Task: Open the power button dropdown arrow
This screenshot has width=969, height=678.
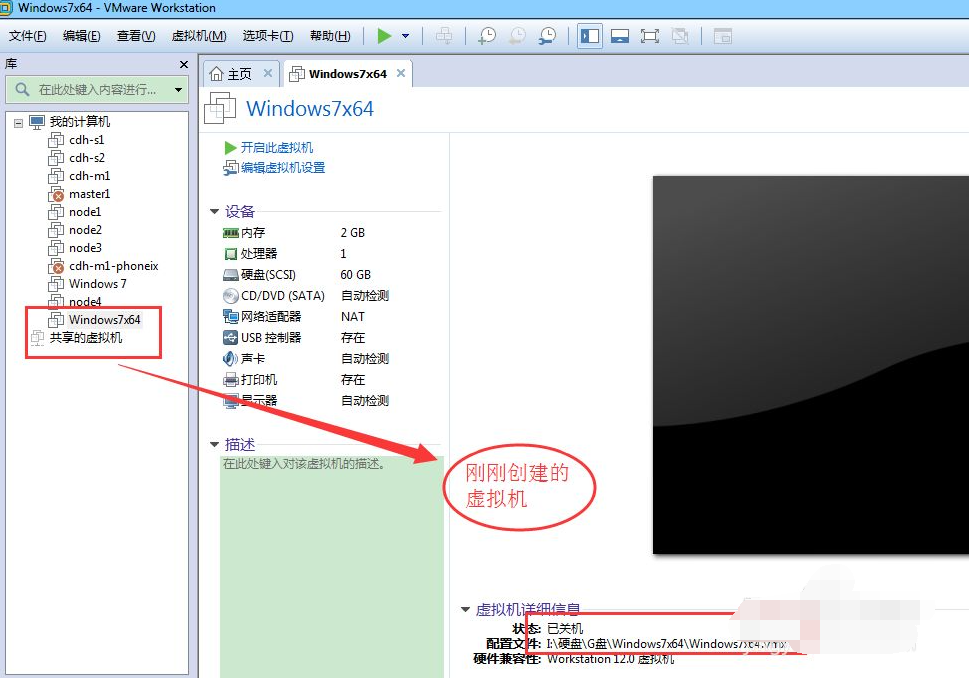Action: click(404, 35)
